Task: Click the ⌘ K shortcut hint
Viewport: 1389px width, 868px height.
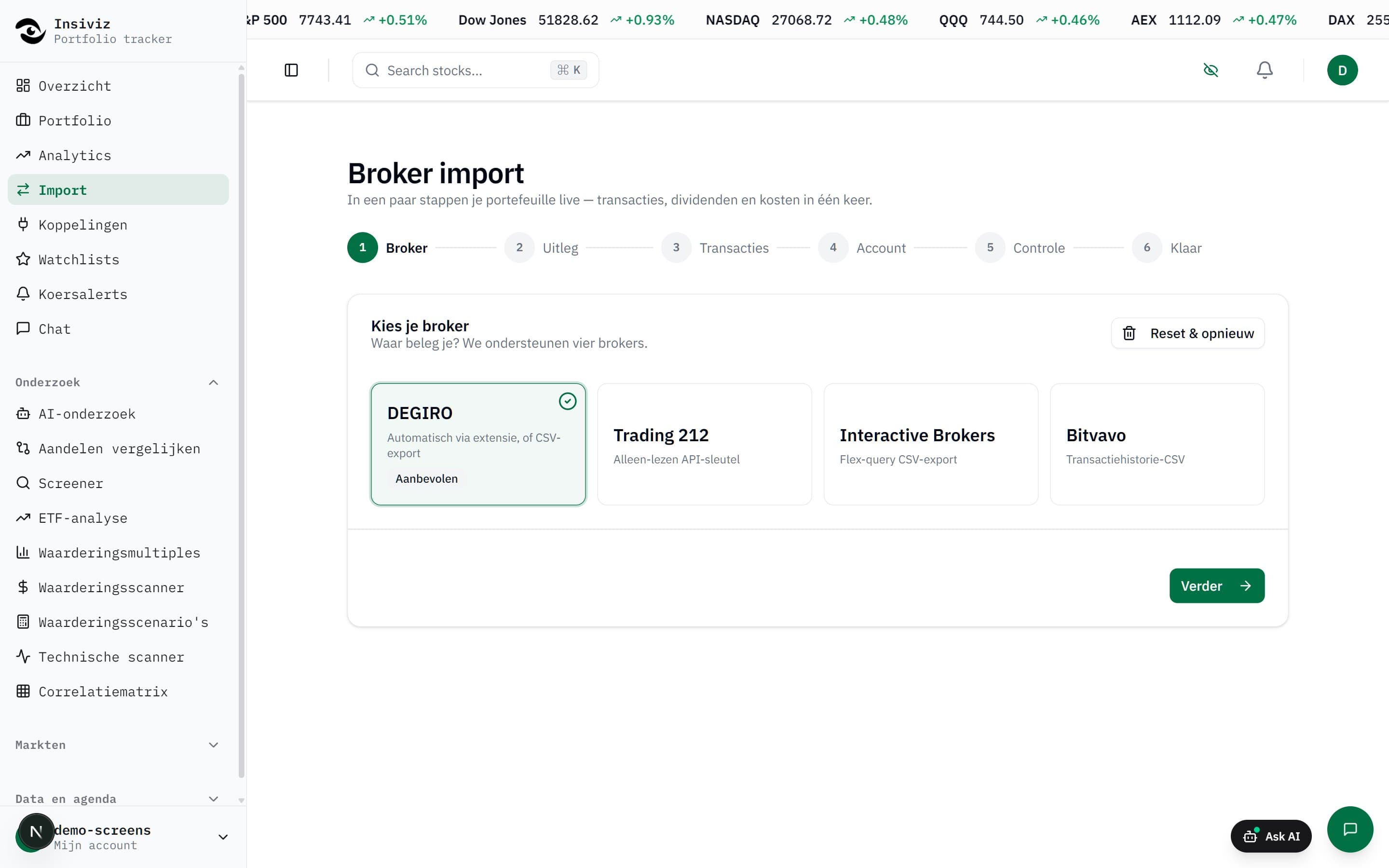Action: (568, 70)
